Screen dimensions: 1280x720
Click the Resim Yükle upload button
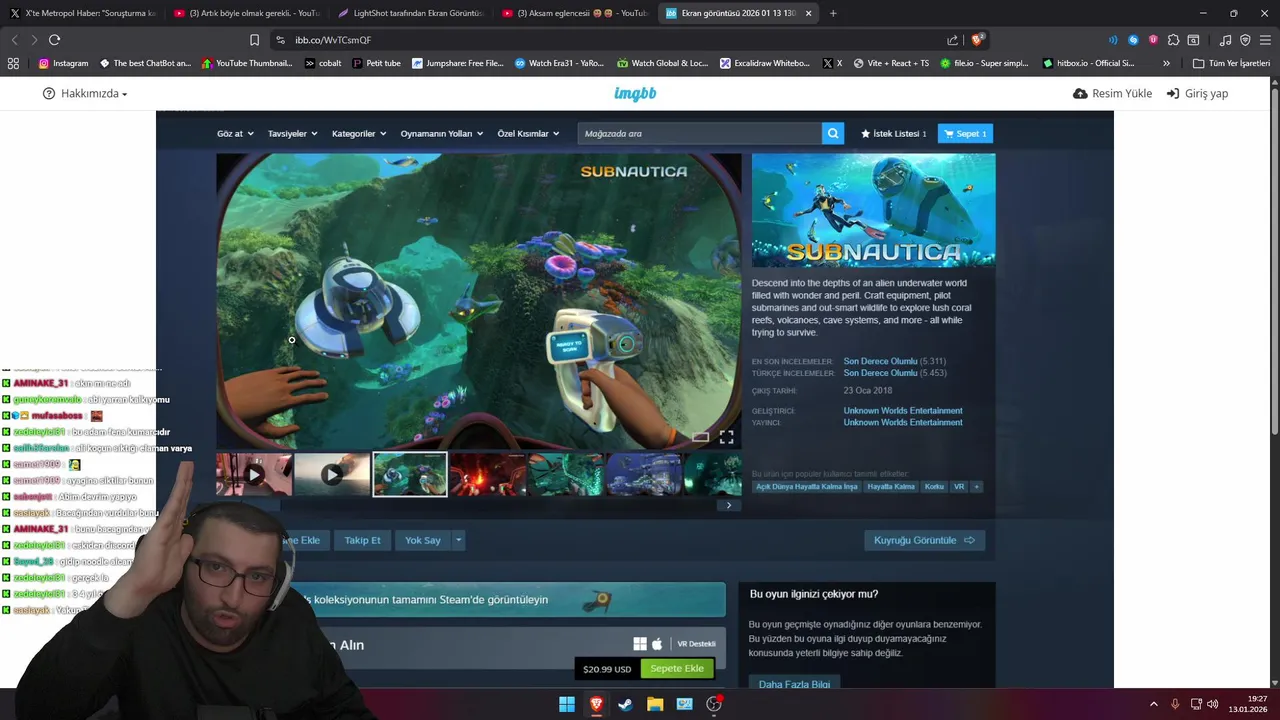1112,93
